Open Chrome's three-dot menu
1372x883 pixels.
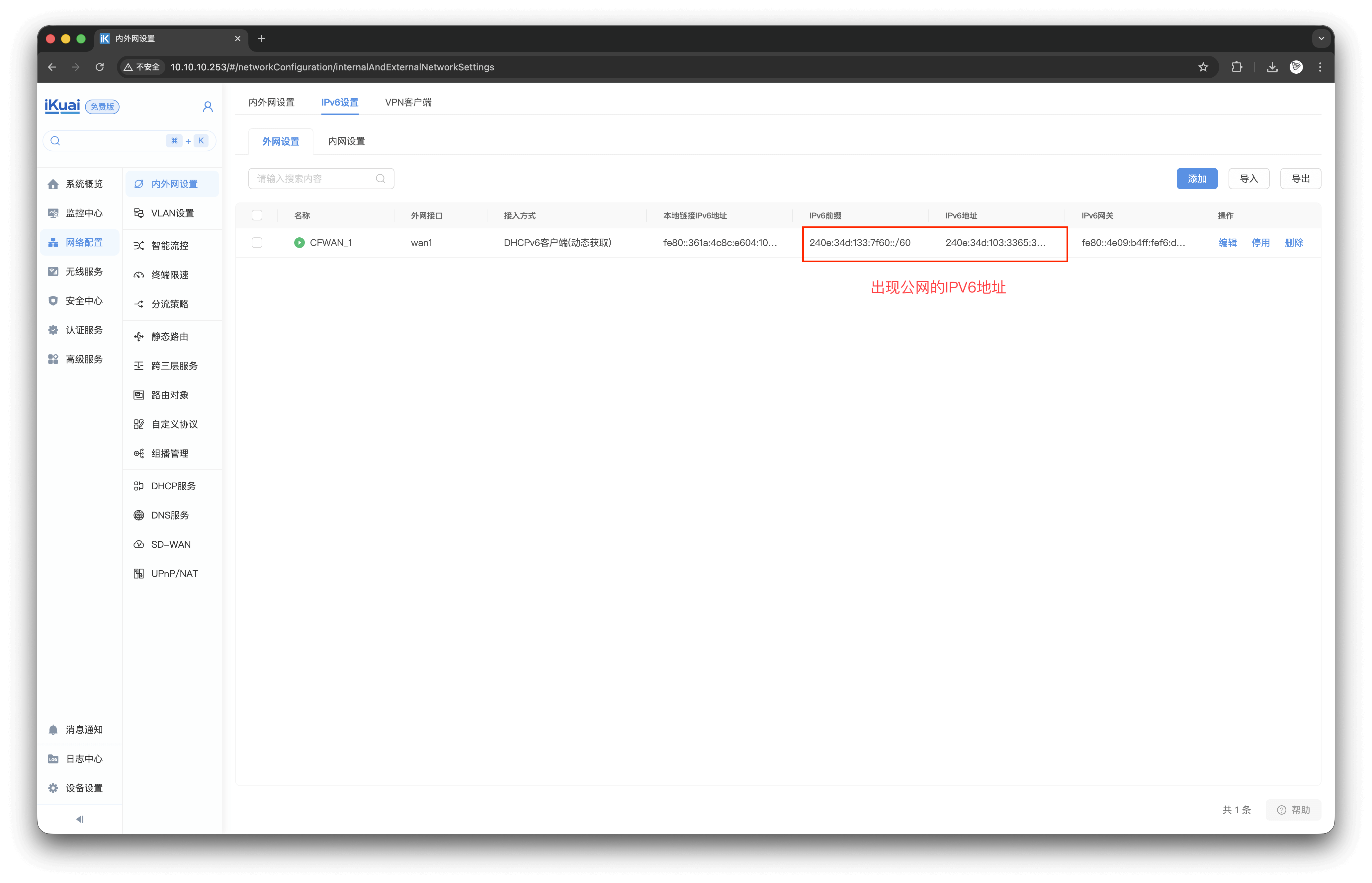[1320, 67]
